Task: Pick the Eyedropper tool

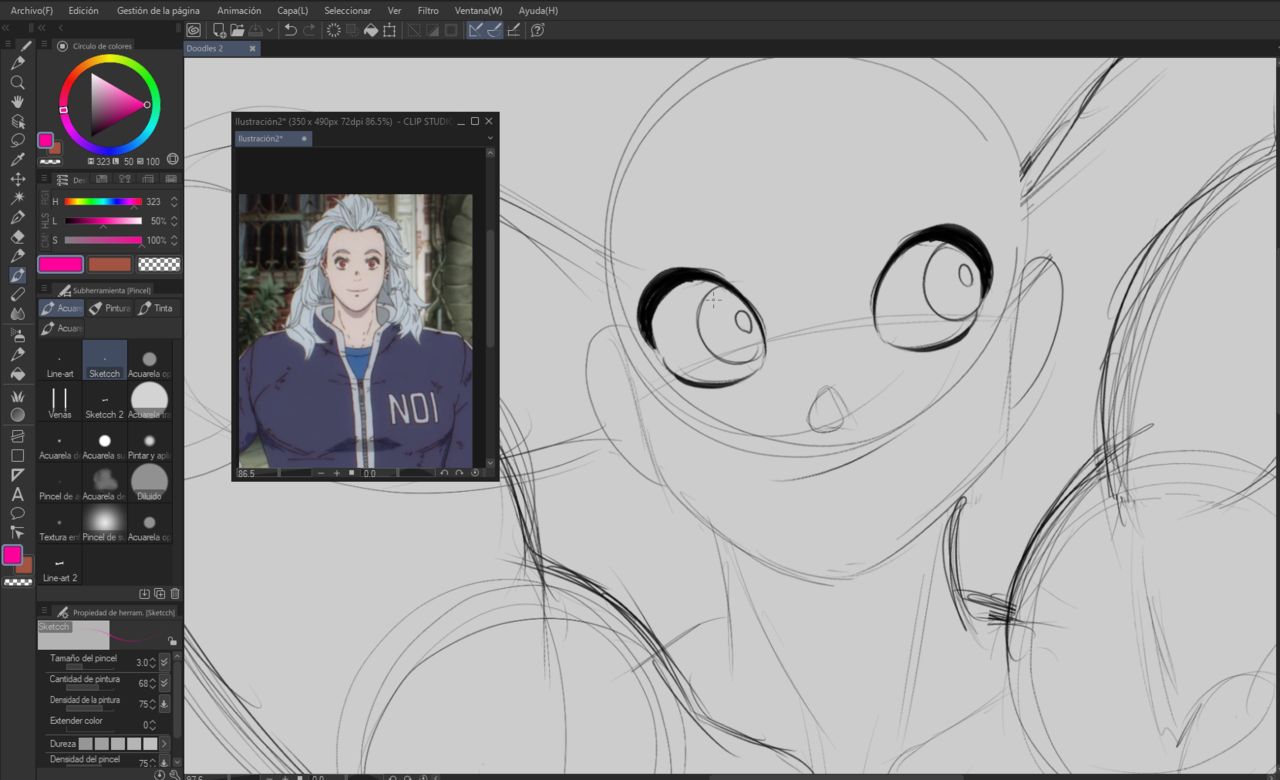Action: click(x=17, y=159)
